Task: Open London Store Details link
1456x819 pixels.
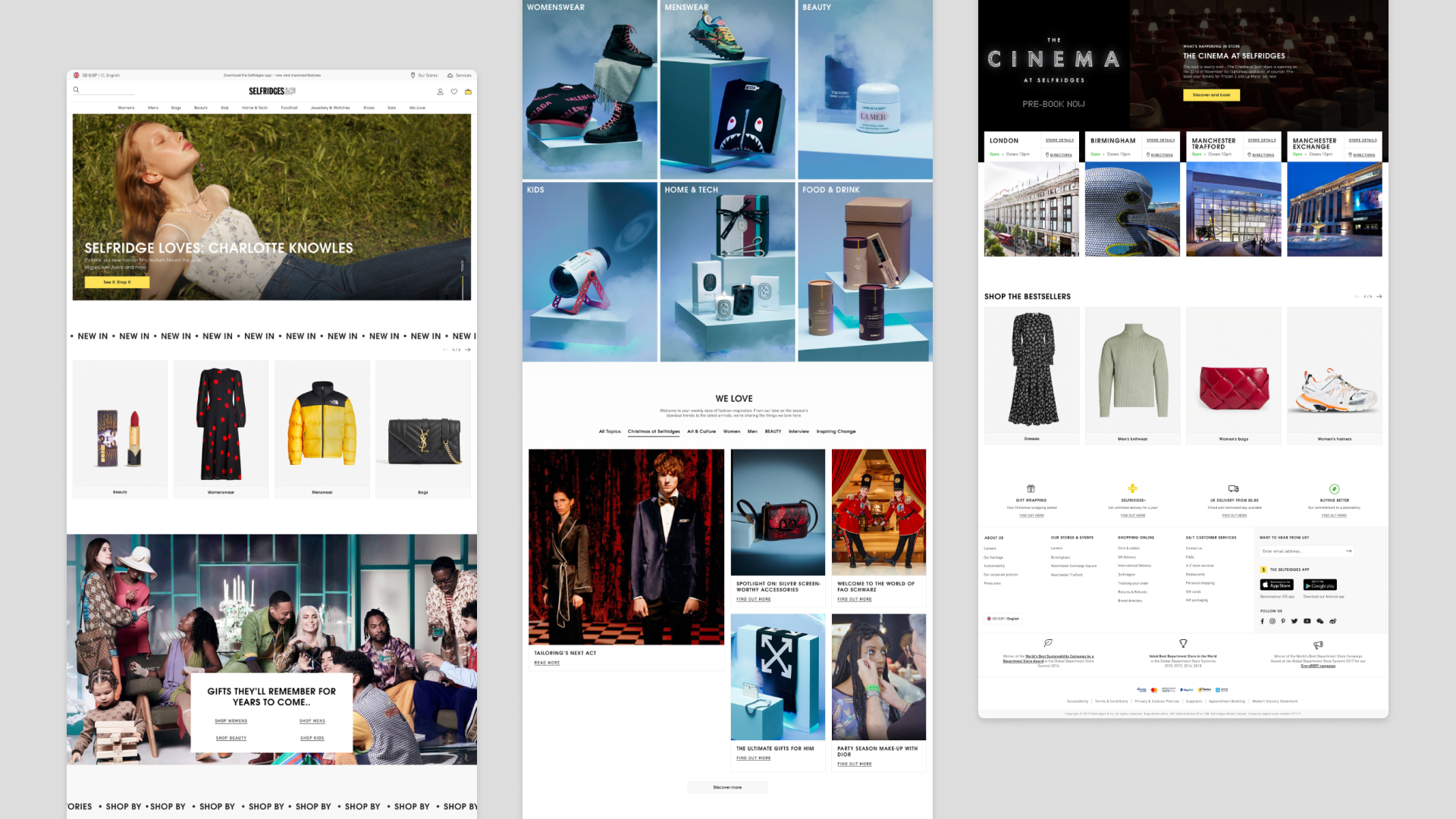Action: point(1059,140)
